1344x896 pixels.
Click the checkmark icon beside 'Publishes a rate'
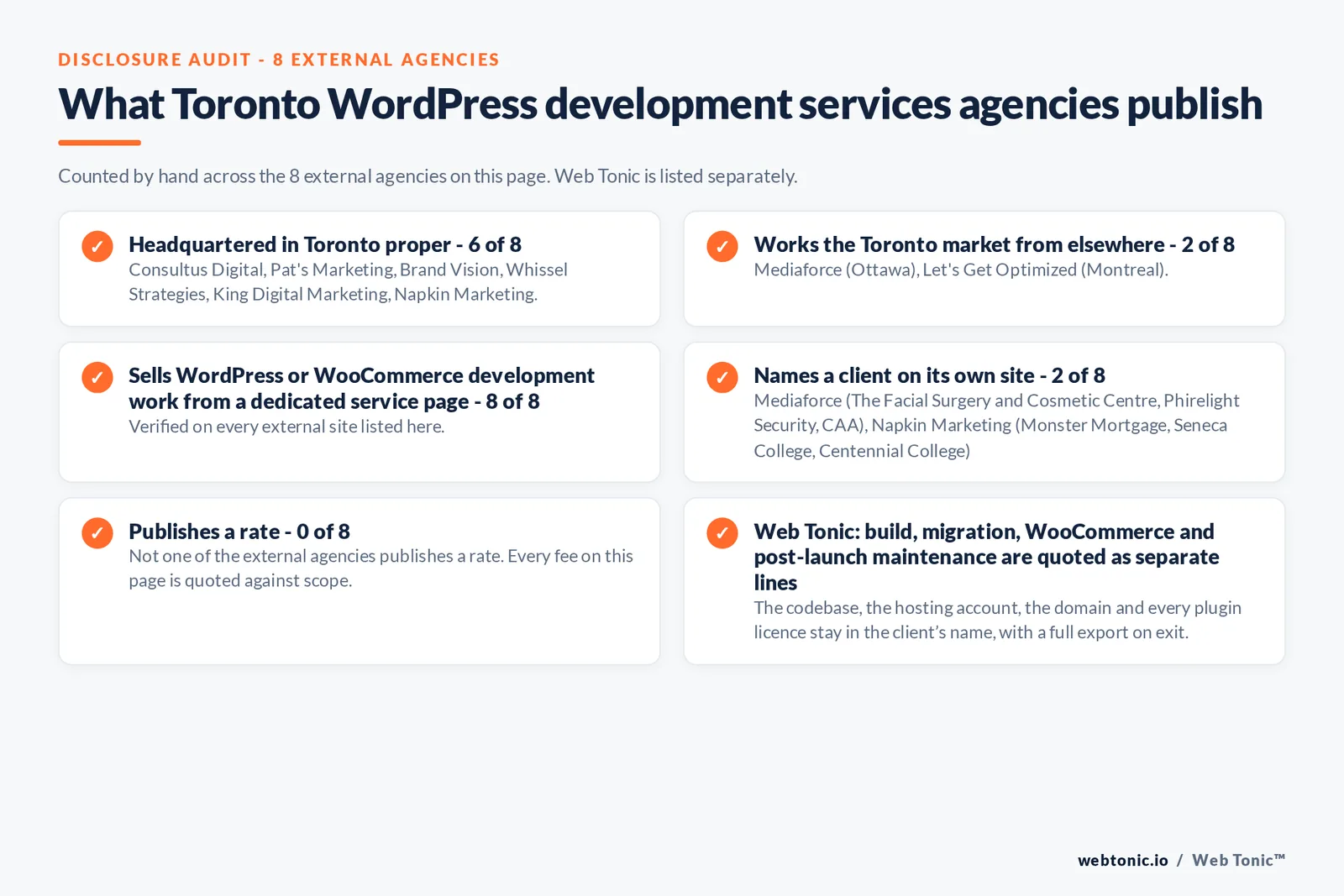click(x=97, y=532)
